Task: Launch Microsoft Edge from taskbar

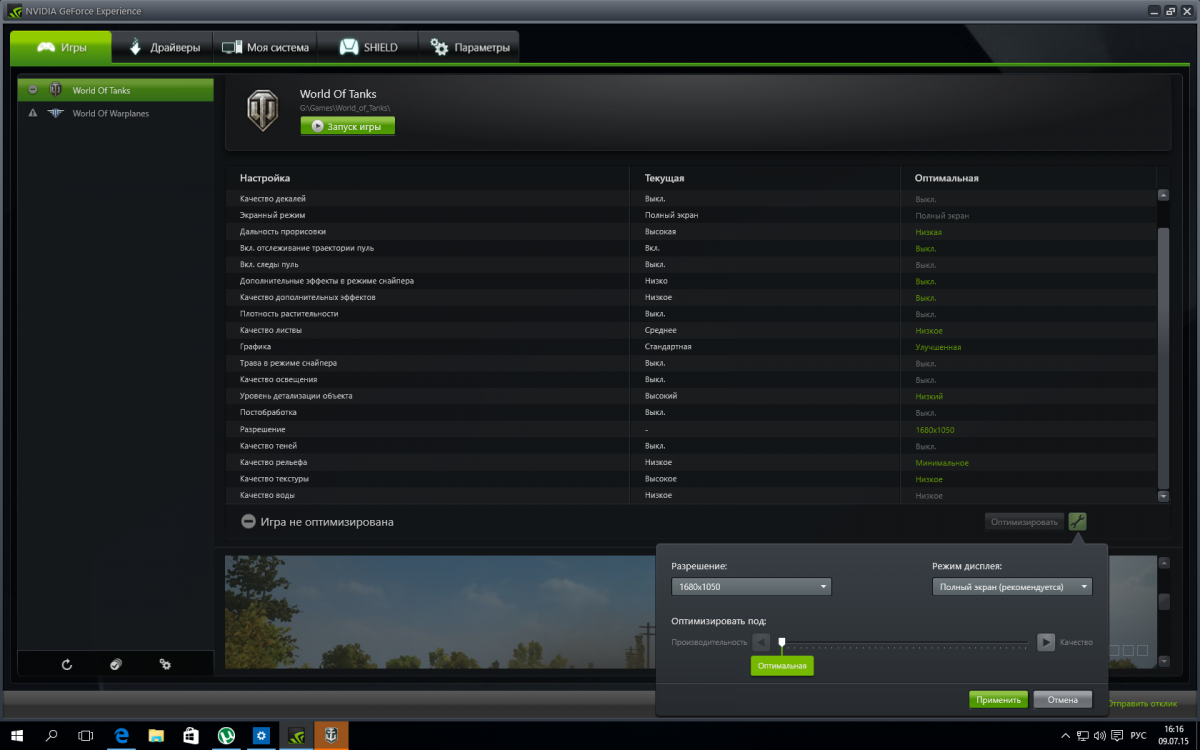Action: click(x=121, y=736)
